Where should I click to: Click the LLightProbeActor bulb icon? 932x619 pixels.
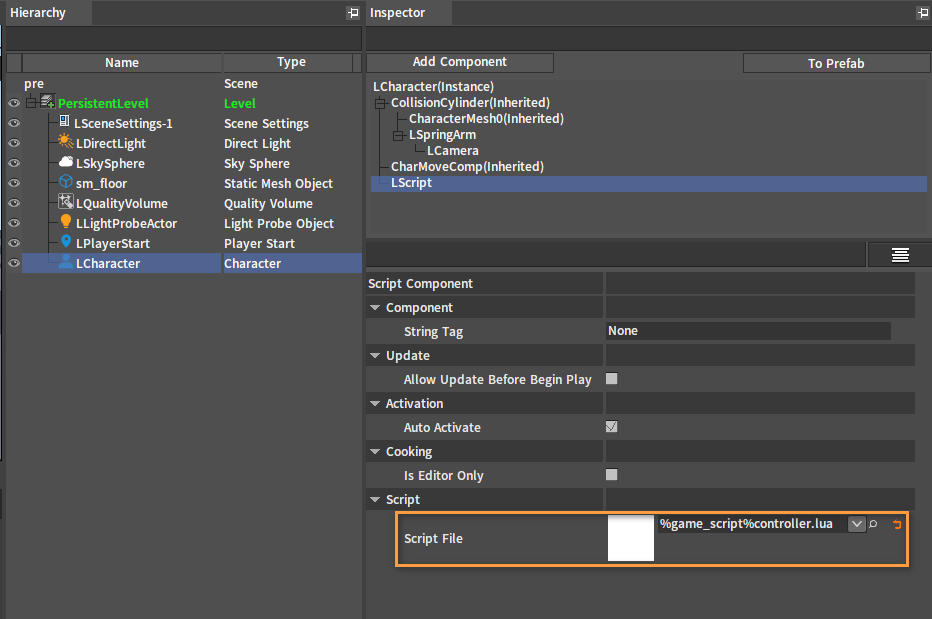(66, 222)
